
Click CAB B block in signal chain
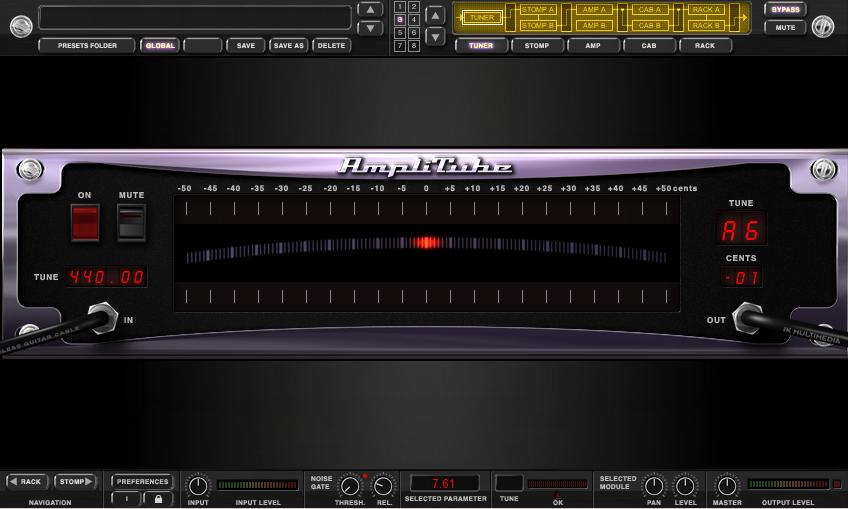click(650, 25)
